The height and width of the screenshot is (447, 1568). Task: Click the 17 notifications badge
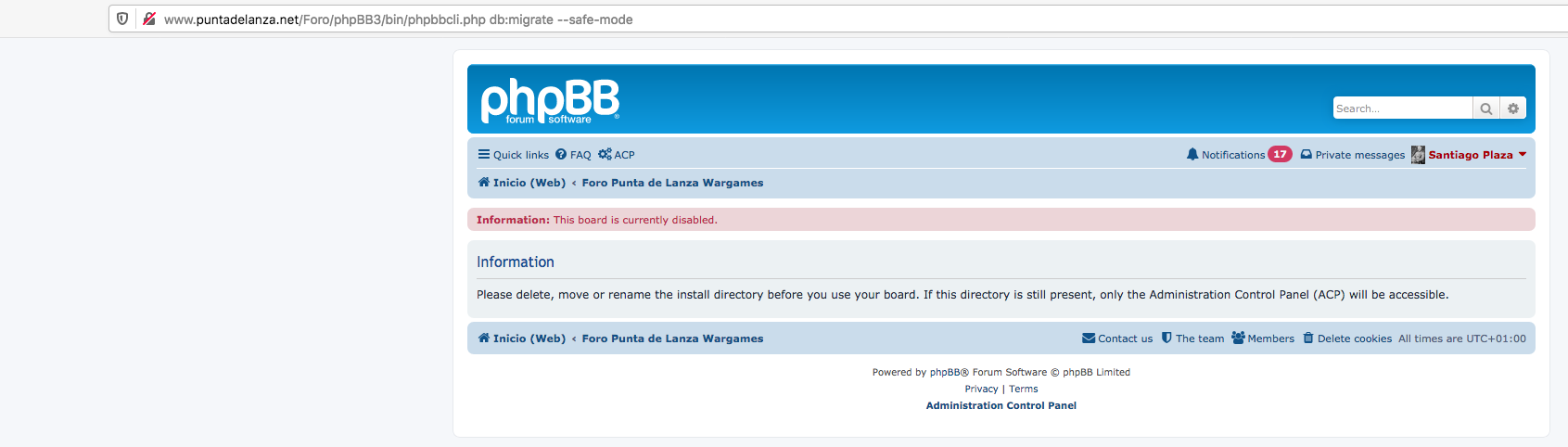pos(1280,154)
